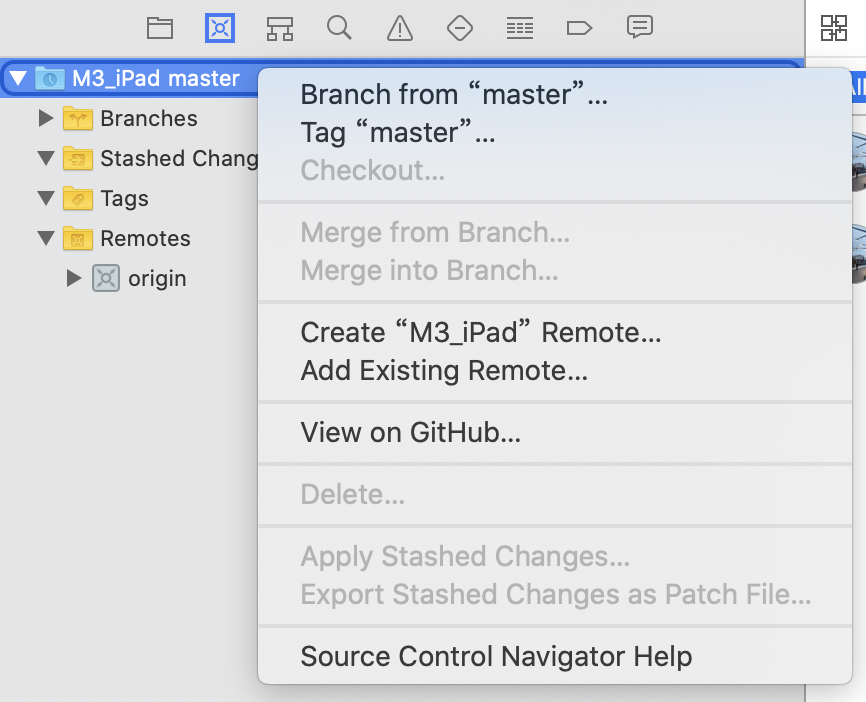Viewport: 866px width, 702px height.
Task: Show the Issue navigator warning icon
Action: click(400, 28)
